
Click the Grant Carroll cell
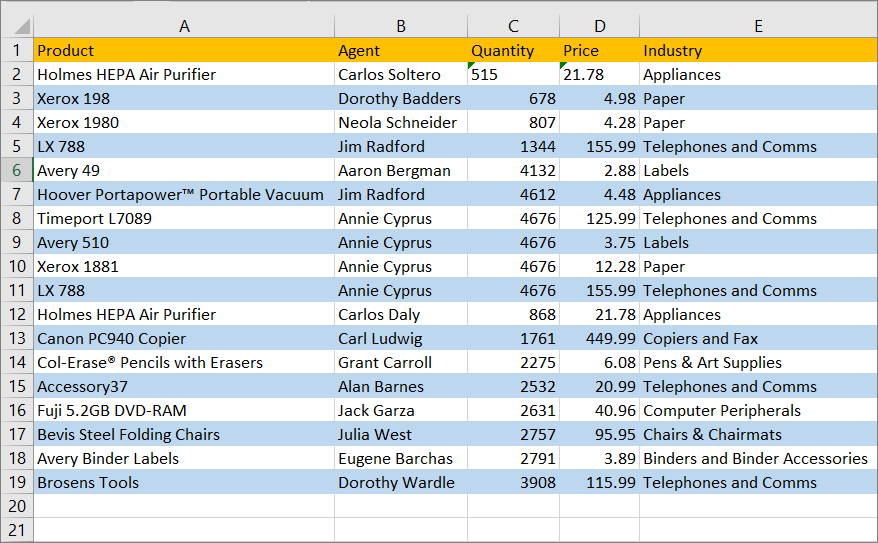point(401,362)
